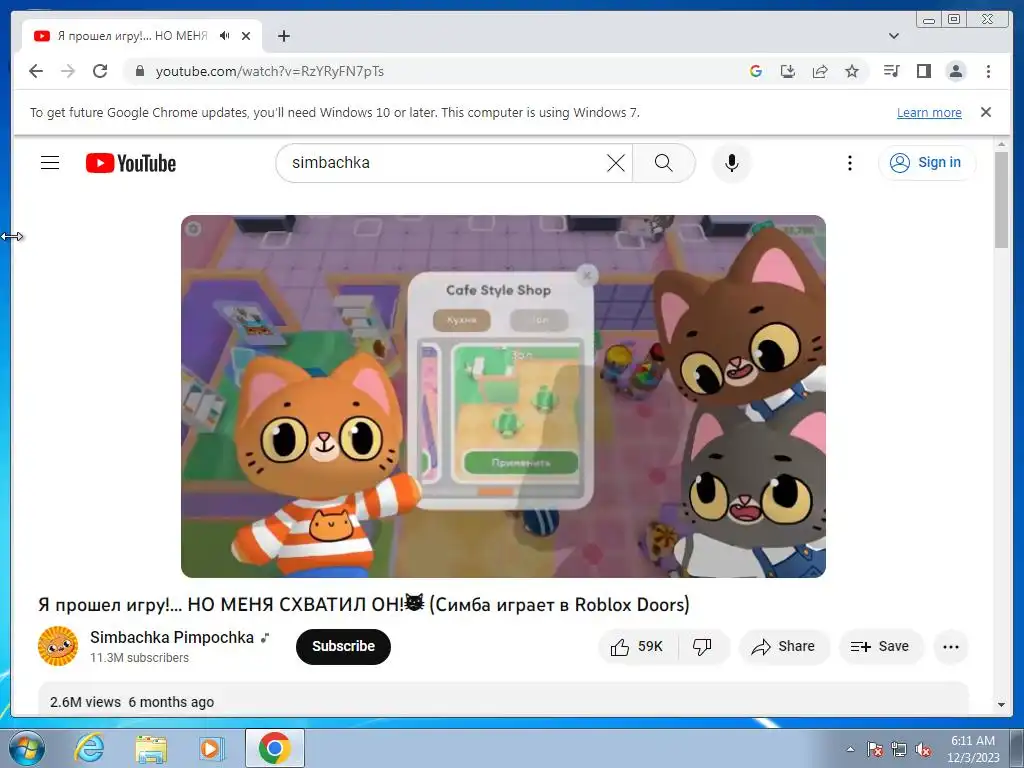The height and width of the screenshot is (768, 1024).
Task: Dislike the video
Action: (703, 647)
